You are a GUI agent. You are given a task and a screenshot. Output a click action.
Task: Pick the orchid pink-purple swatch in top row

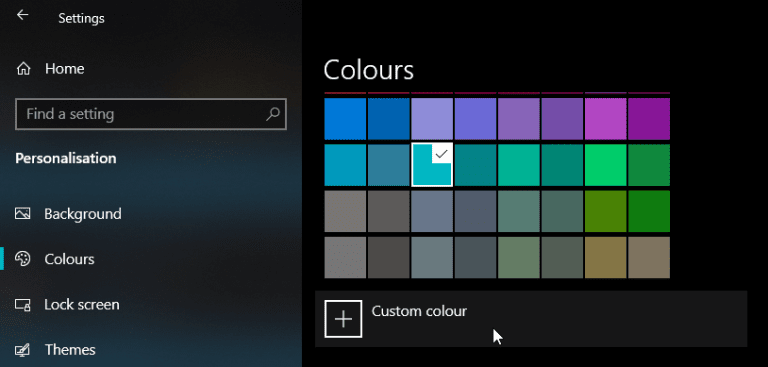pyautogui.click(x=605, y=119)
